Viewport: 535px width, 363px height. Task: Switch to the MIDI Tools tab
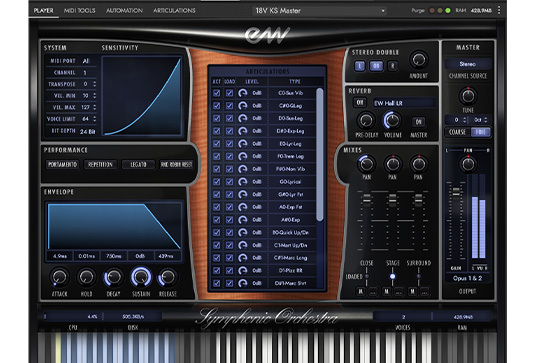tap(79, 11)
